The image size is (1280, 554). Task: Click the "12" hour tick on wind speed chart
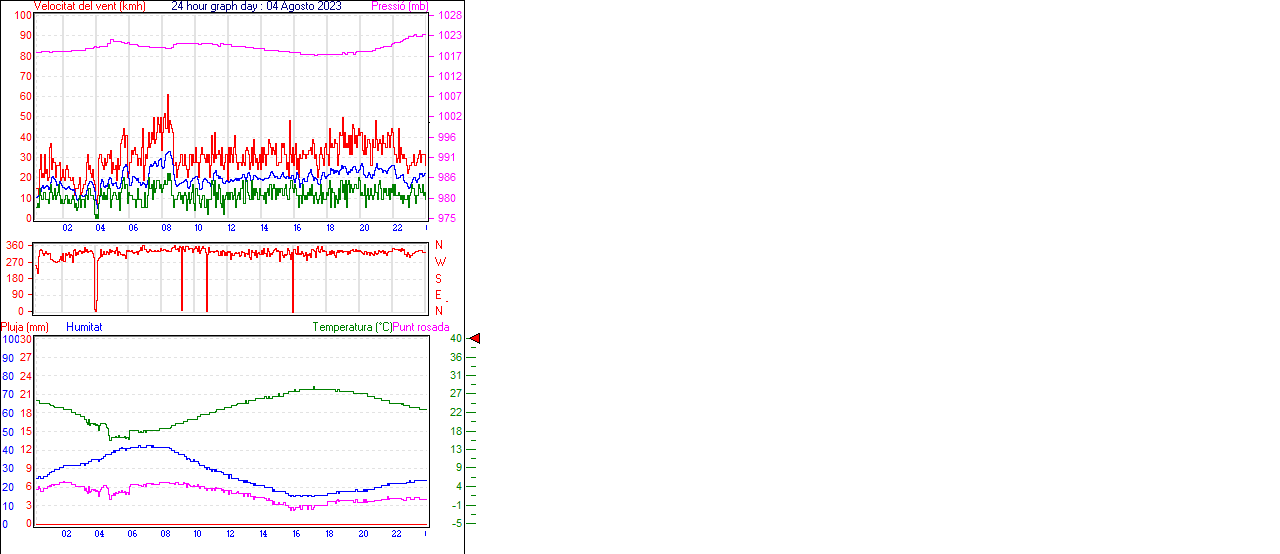coord(231,228)
